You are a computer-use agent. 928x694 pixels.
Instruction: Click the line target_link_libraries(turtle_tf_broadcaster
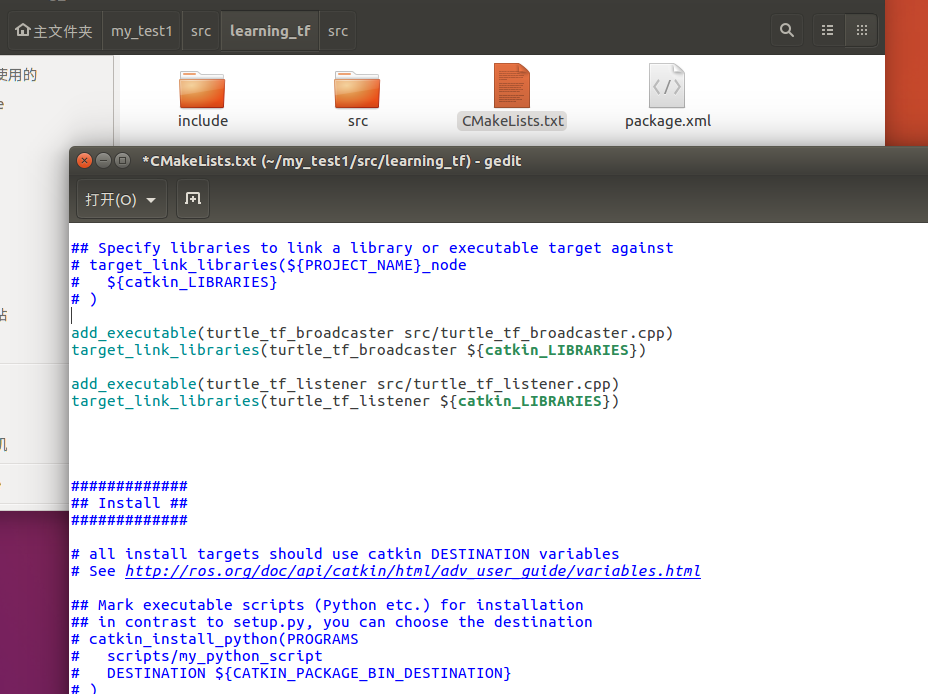click(x=359, y=350)
